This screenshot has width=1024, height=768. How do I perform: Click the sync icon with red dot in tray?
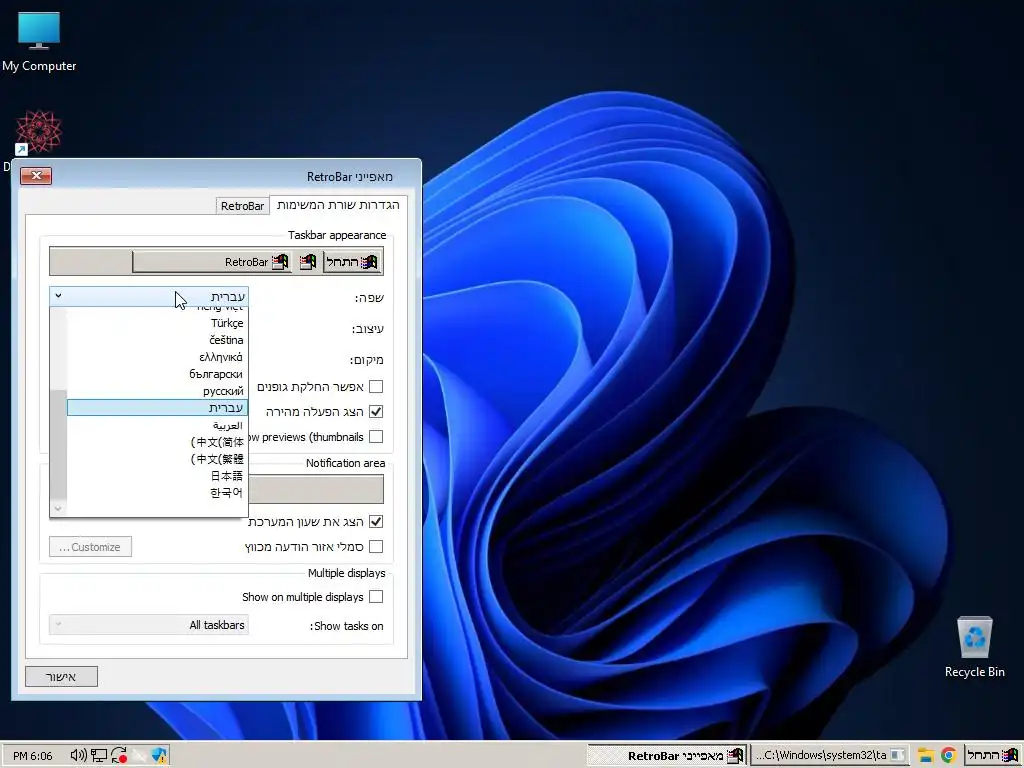coord(119,756)
